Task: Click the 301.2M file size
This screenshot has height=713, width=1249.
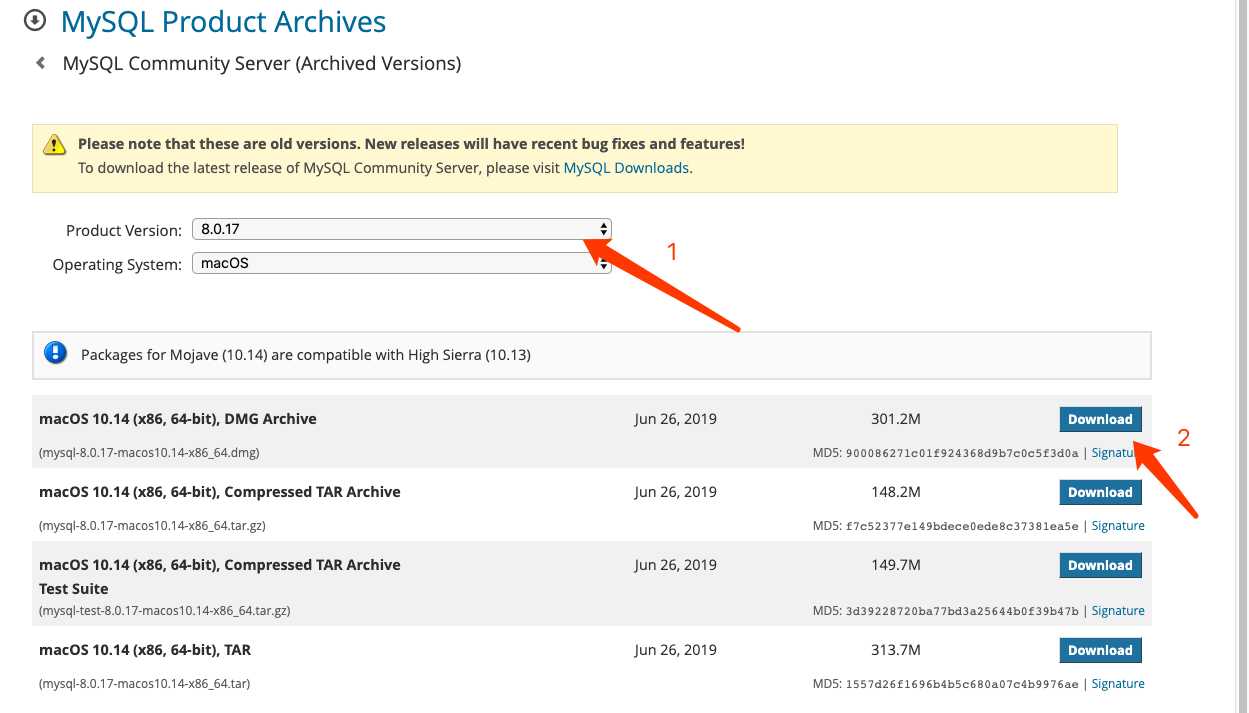Action: click(895, 419)
